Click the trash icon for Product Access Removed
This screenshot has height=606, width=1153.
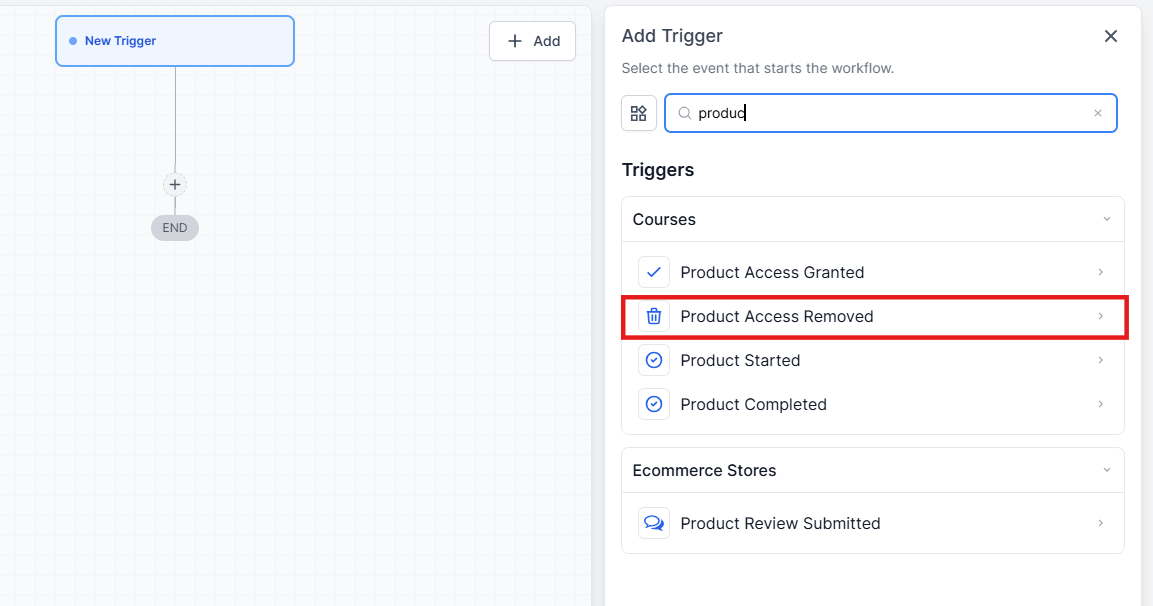[654, 316]
